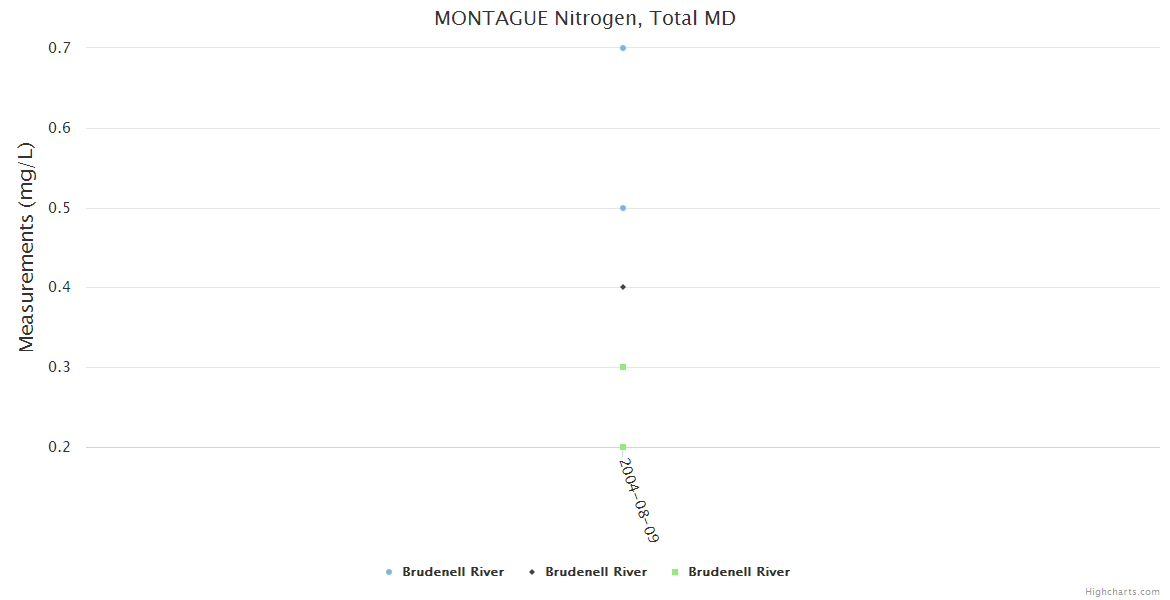Select the 0.4 y-axis tick label
This screenshot has width=1170, height=600.
62,288
